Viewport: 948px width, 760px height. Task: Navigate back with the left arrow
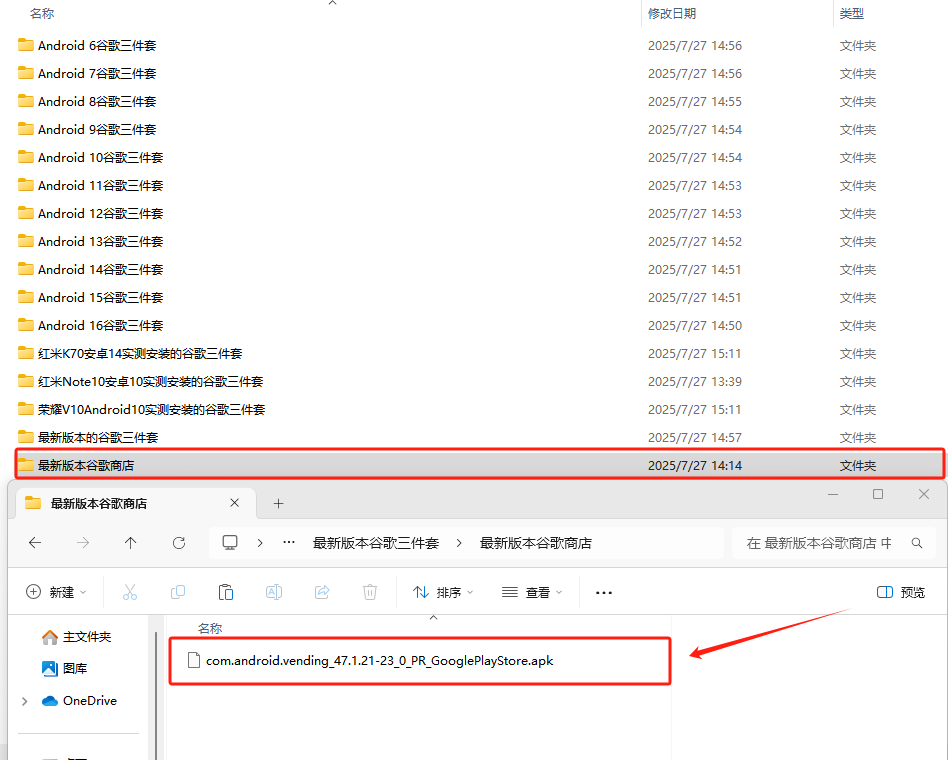(x=35, y=543)
